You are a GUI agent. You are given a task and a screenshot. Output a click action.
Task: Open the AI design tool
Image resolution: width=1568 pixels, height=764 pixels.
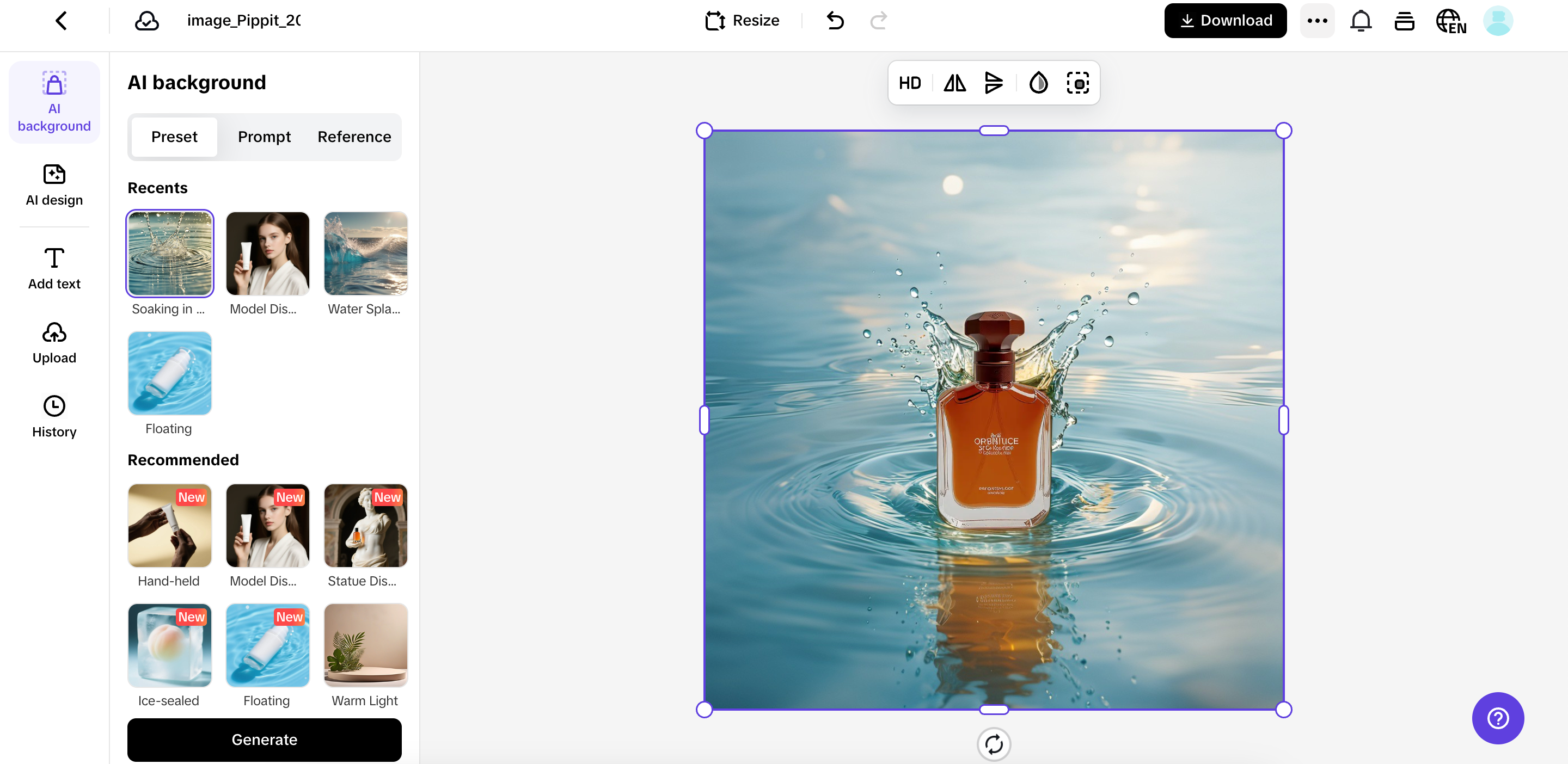tap(54, 185)
